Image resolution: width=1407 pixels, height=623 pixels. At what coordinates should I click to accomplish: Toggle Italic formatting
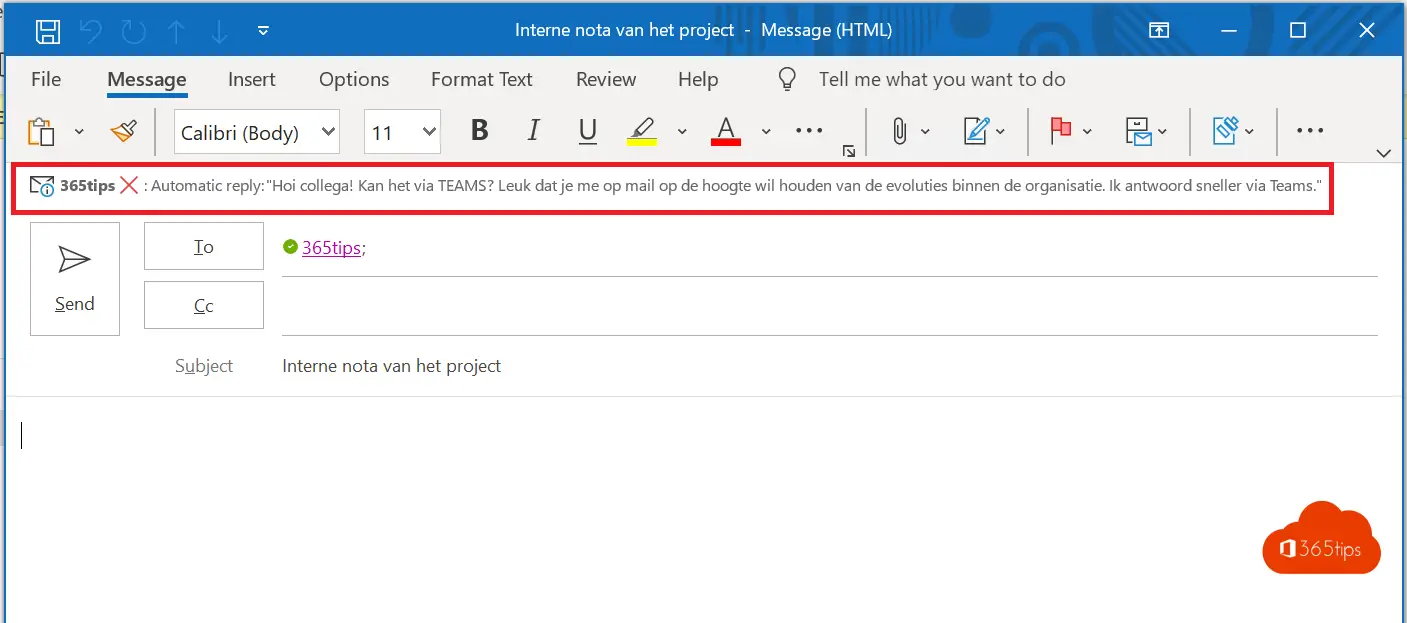click(x=534, y=131)
